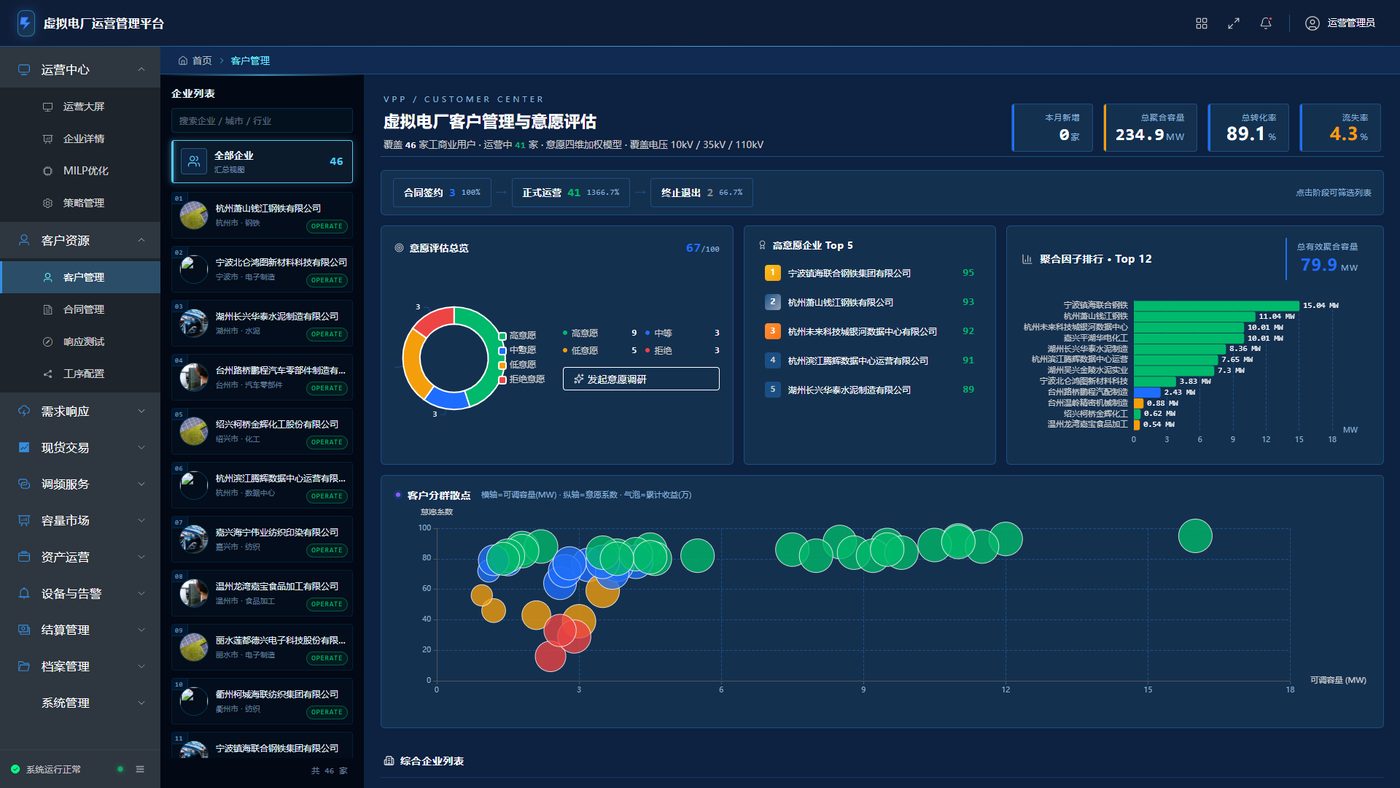Open notifications via the bell icon
This screenshot has width=1400, height=788.
click(1266, 23)
